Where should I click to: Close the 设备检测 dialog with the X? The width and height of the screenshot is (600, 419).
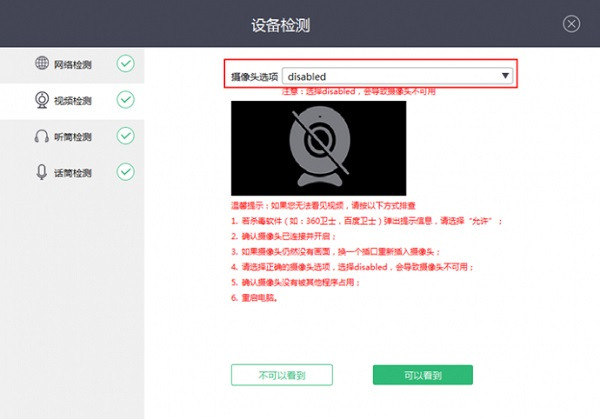571,23
